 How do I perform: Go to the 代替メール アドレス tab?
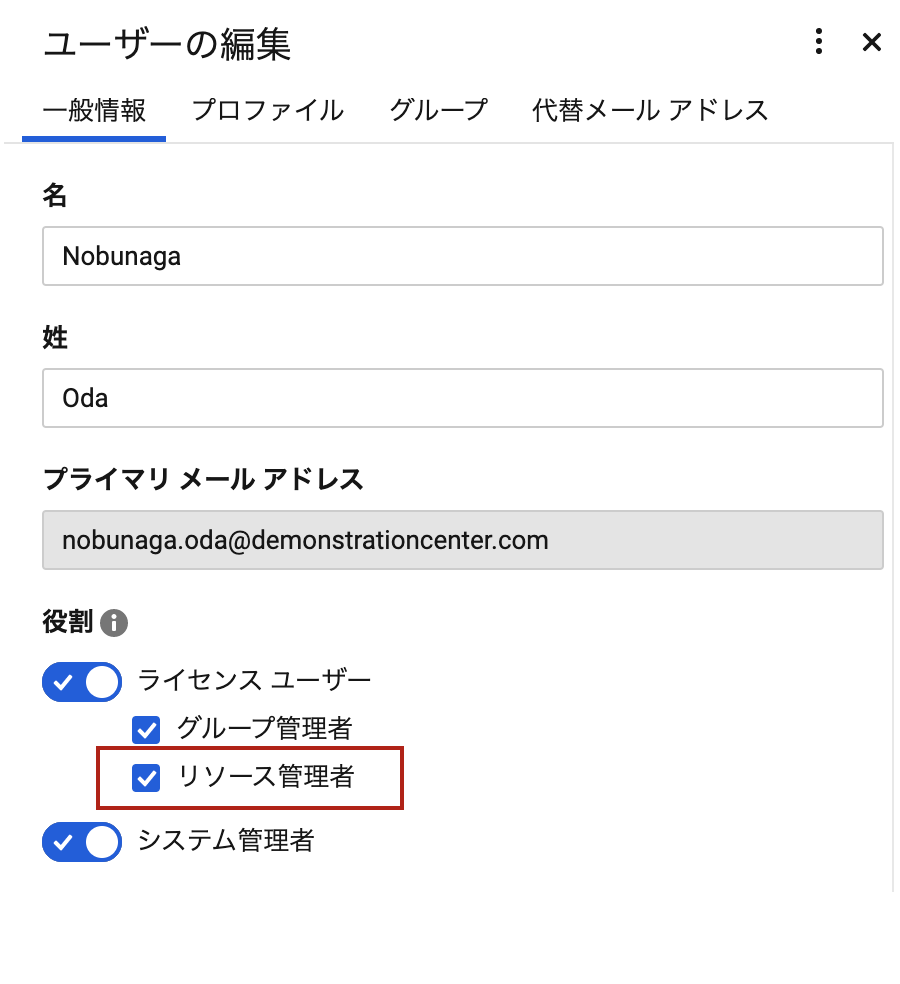[650, 110]
